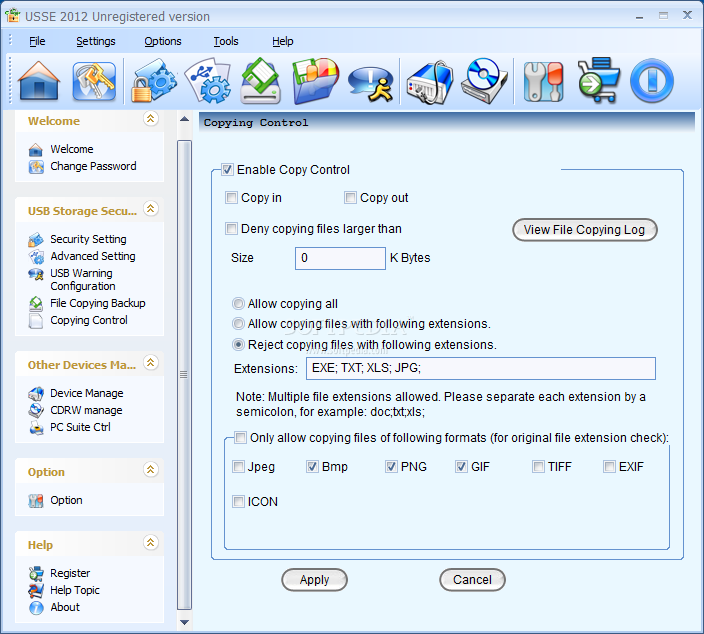Viewport: 704px width, 634px height.
Task: Check the EXIF format checkbox
Action: pyautogui.click(x=609, y=467)
